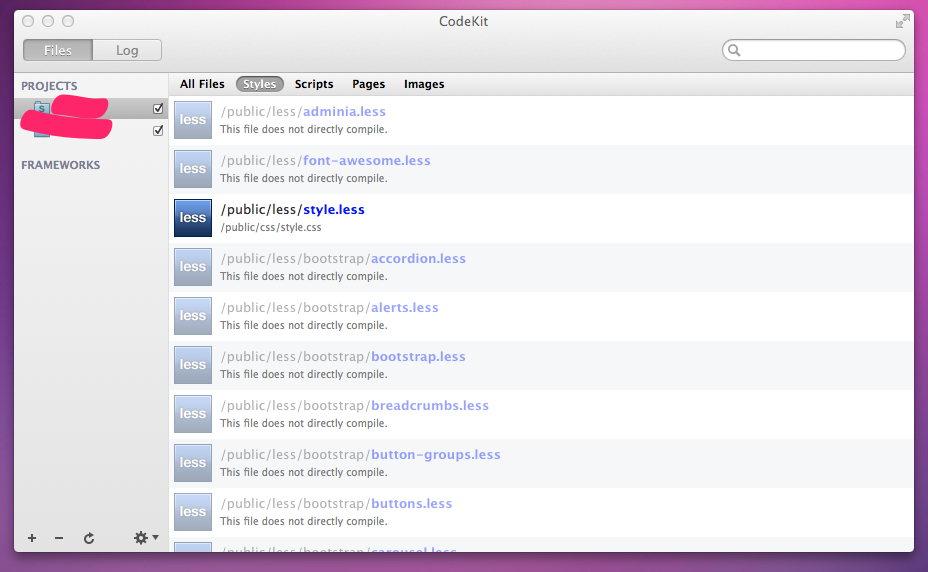Click the less icon for bootstrap.less

193,365
